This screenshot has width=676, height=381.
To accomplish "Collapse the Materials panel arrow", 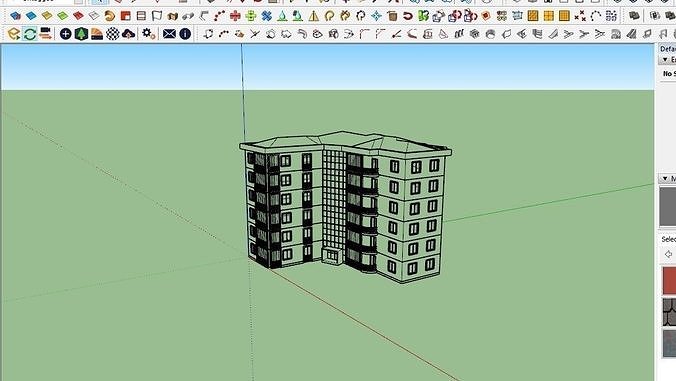I will (x=665, y=178).
